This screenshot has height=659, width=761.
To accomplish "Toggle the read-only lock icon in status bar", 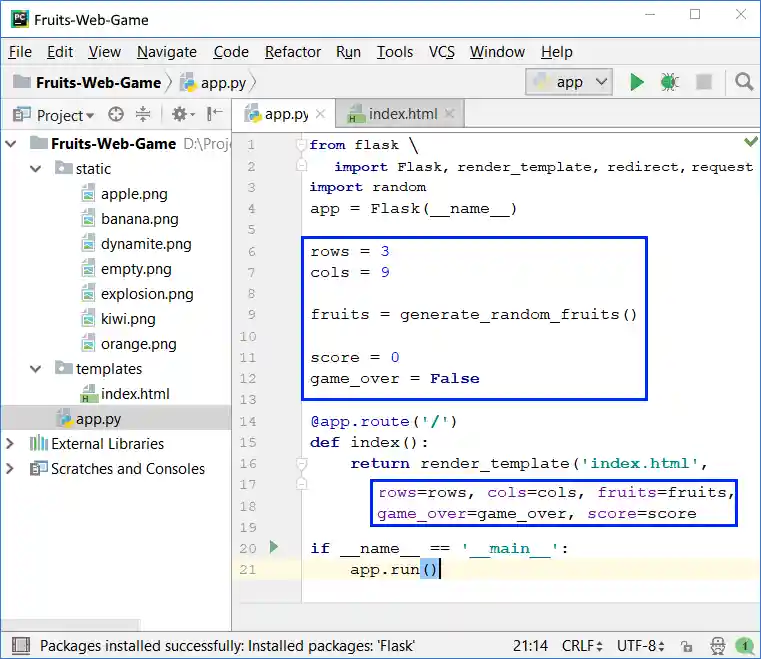I will pyautogui.click(x=689, y=646).
